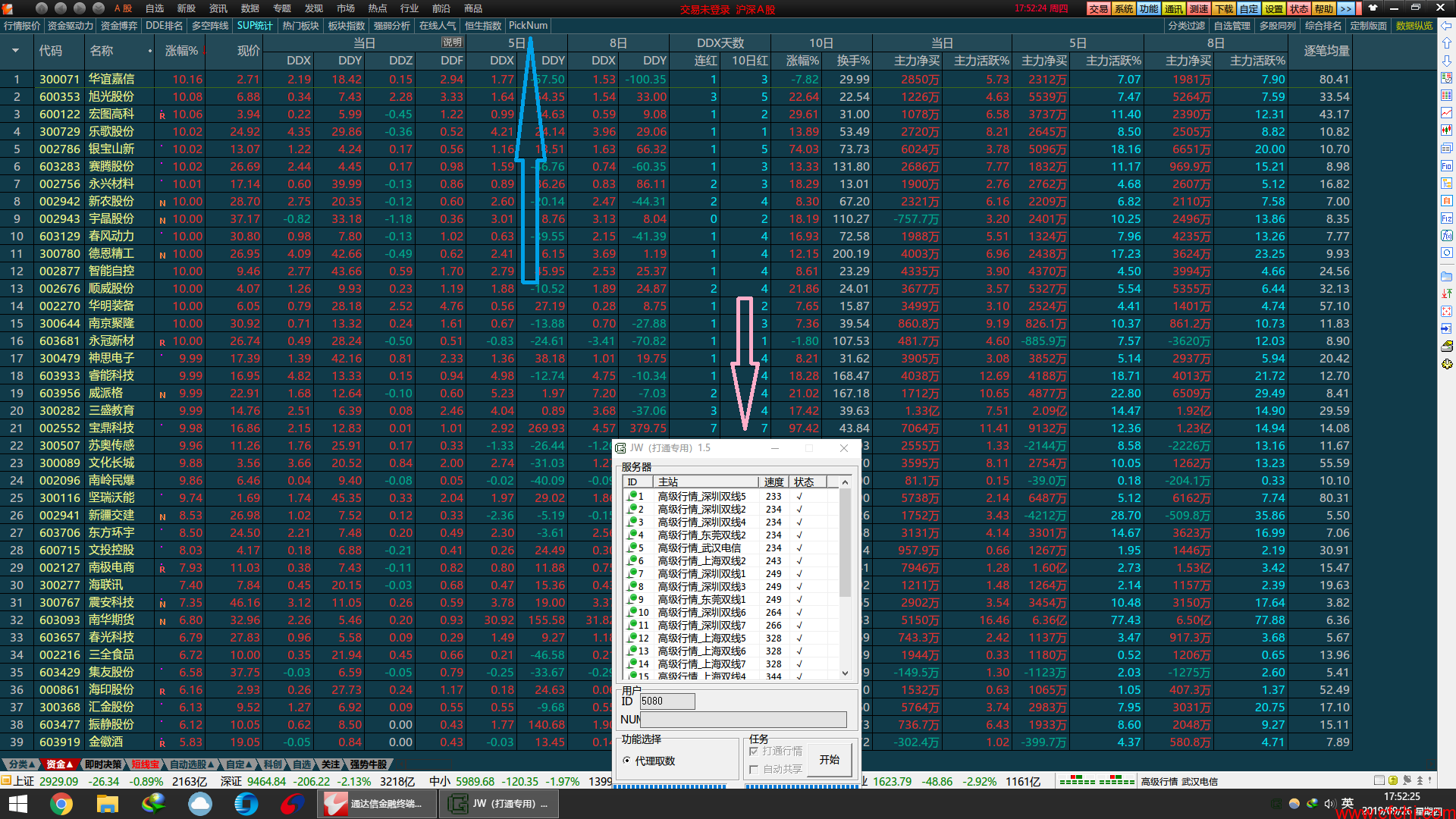Click the blue up-arrow icon in right sidebar
This screenshot has height=819, width=1456.
tap(1447, 43)
